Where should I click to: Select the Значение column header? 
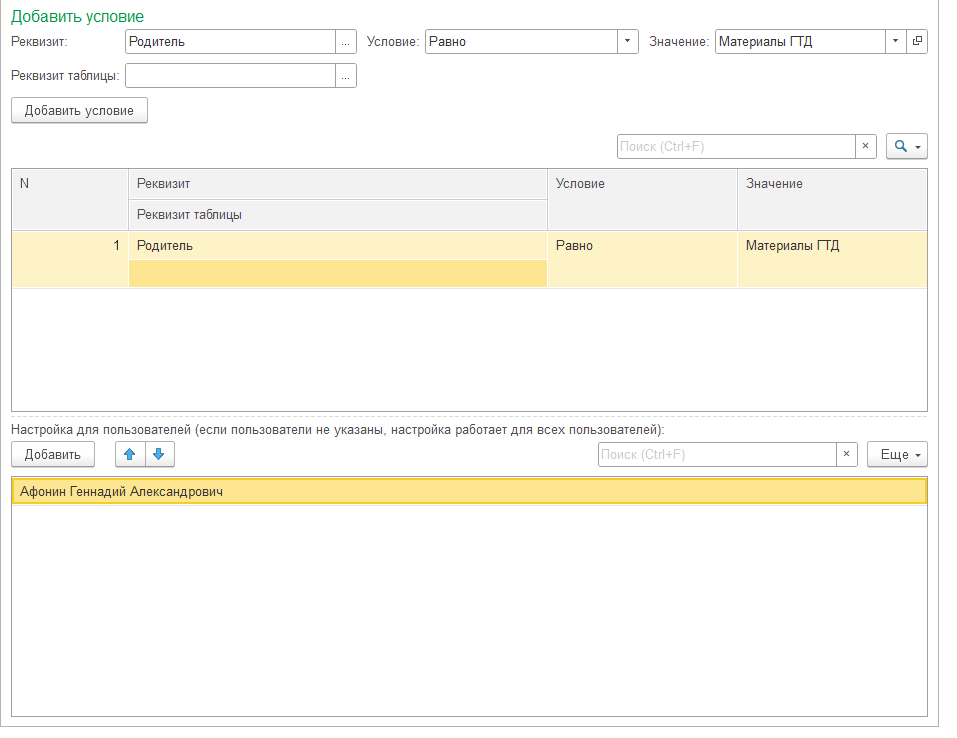pos(832,200)
